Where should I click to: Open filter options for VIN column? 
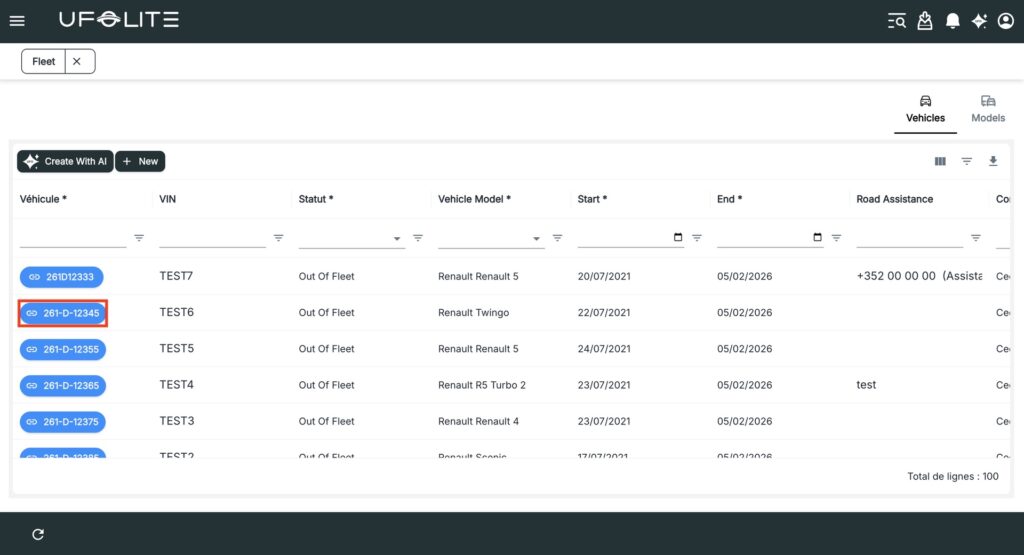click(278, 238)
